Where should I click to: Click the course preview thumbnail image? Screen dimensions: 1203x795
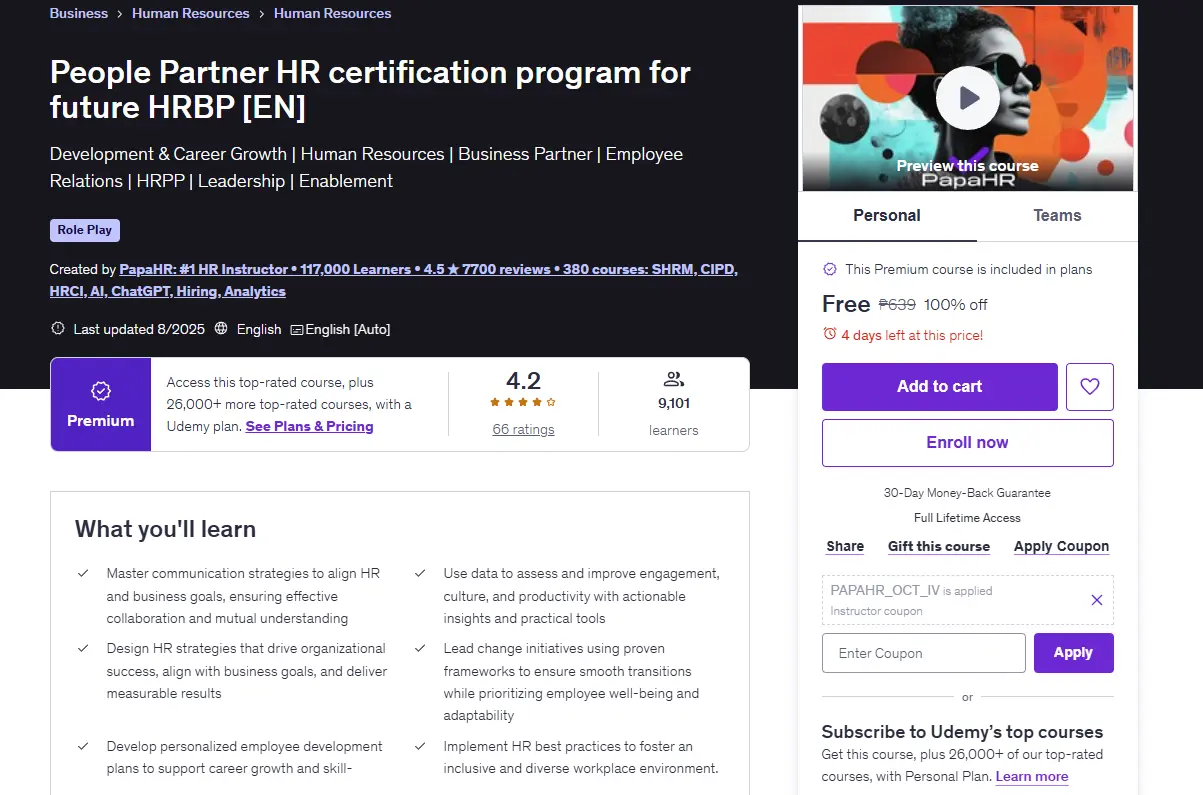(968, 98)
